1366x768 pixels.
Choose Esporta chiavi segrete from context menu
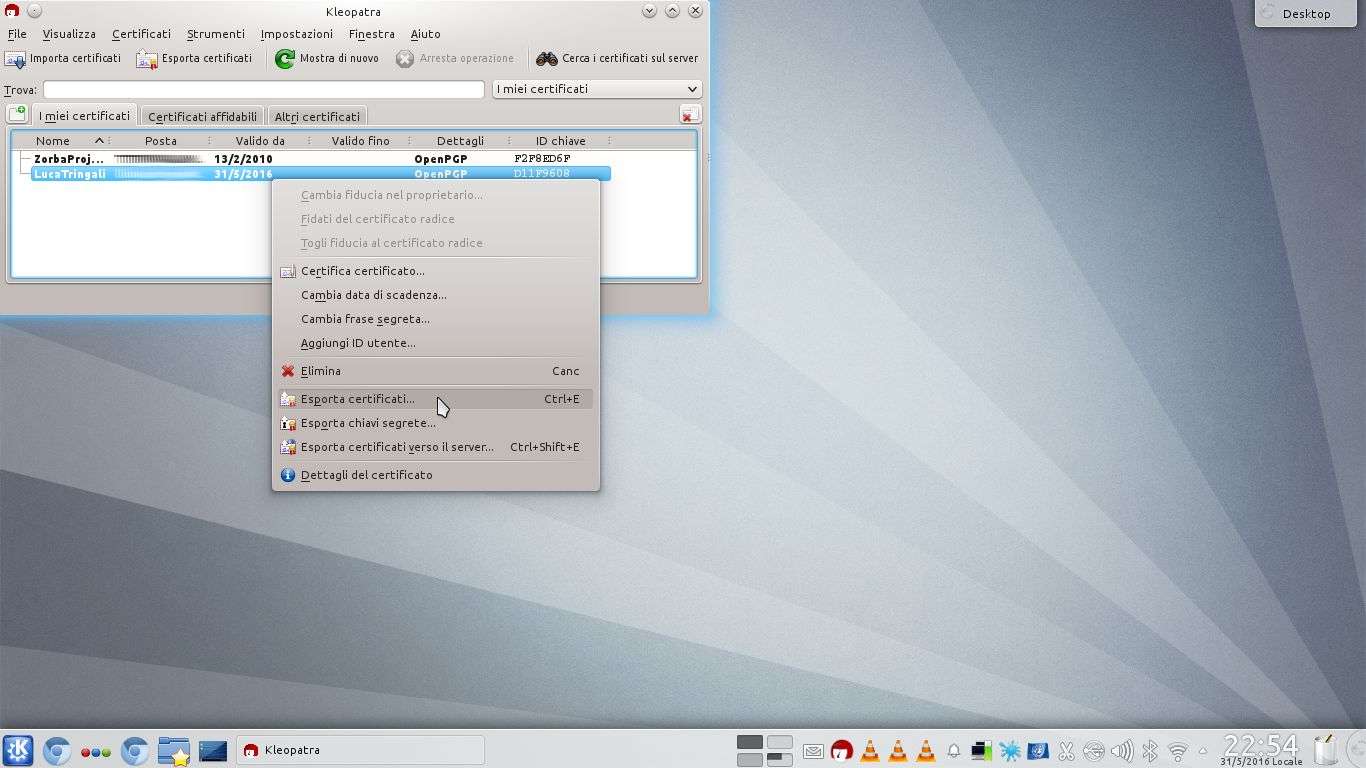pos(368,423)
